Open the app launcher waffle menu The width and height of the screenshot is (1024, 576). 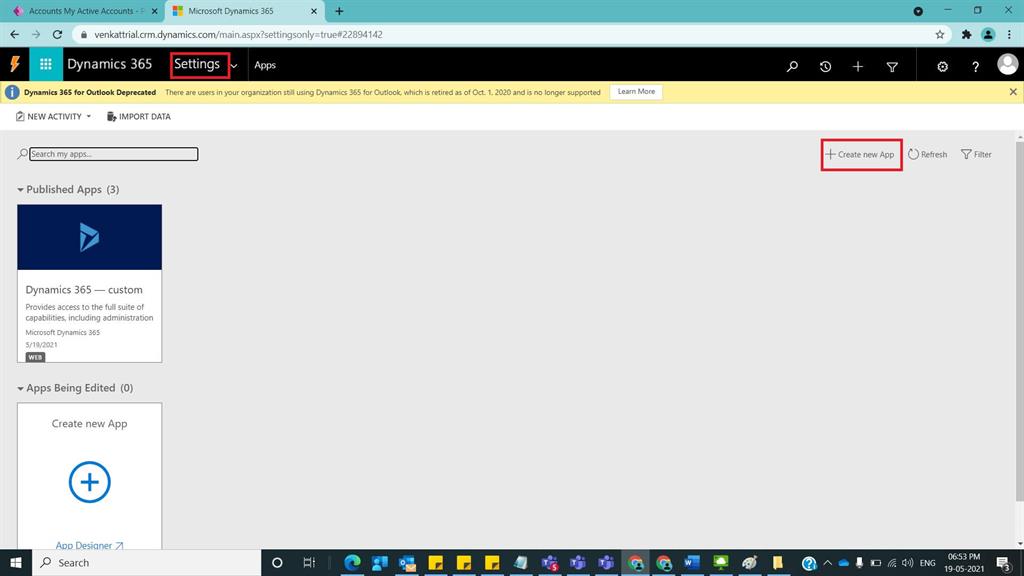pos(44,65)
